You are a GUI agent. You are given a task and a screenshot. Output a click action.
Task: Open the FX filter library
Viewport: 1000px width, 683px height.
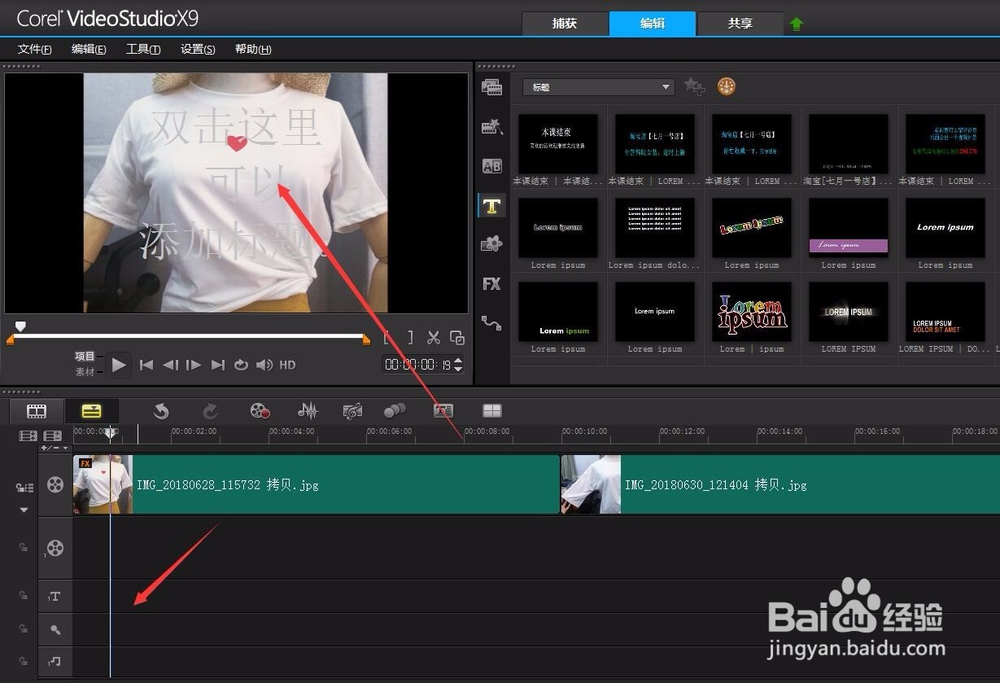(492, 284)
